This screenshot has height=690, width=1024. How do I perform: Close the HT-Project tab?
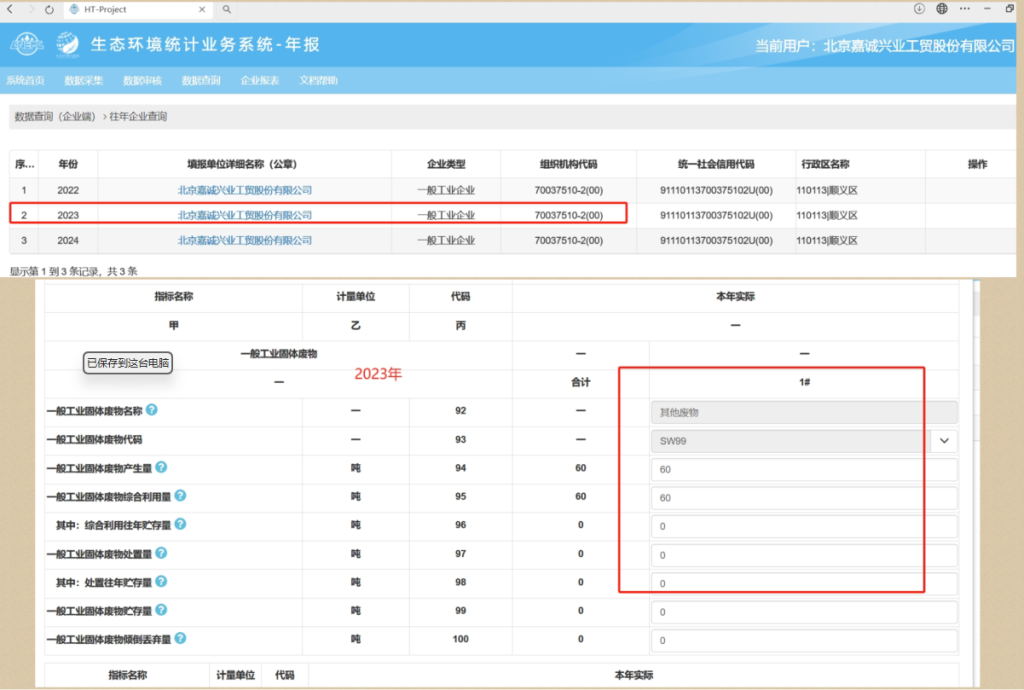coord(204,9)
